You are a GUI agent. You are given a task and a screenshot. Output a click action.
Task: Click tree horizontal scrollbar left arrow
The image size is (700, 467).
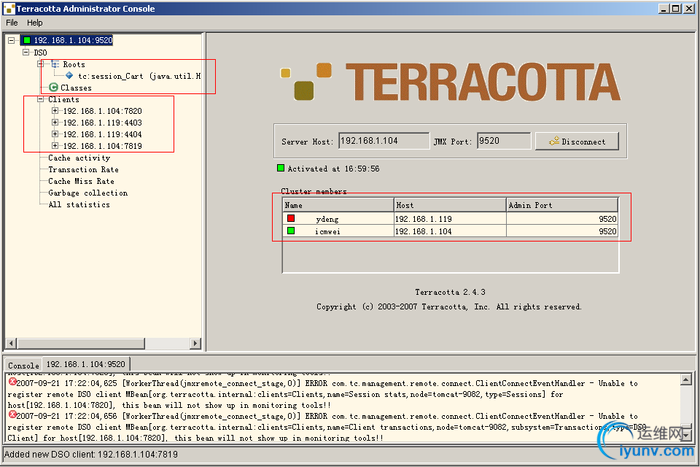[12, 343]
